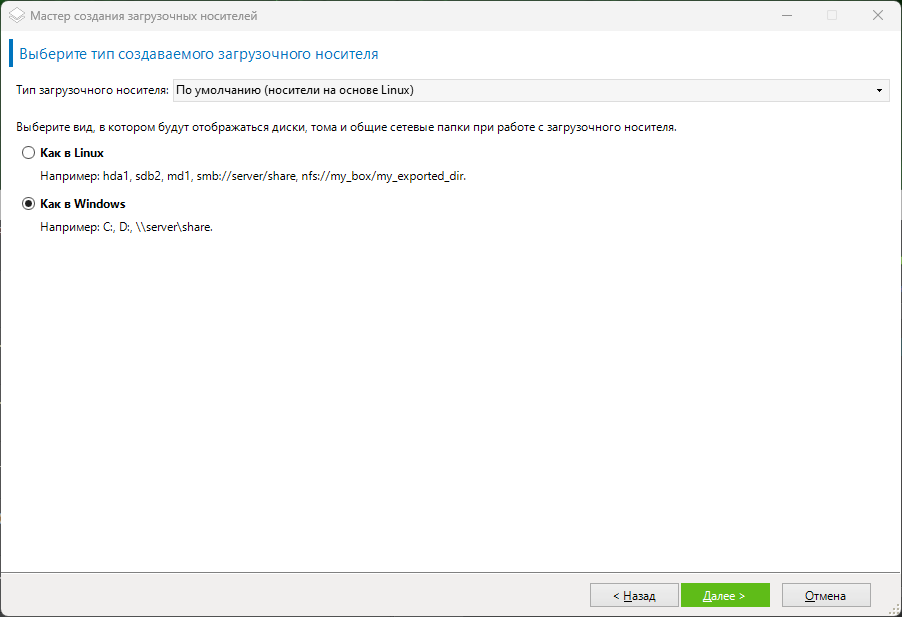Click the Linux example text with hda1, sdb2
This screenshot has width=902, height=617.
253,176
